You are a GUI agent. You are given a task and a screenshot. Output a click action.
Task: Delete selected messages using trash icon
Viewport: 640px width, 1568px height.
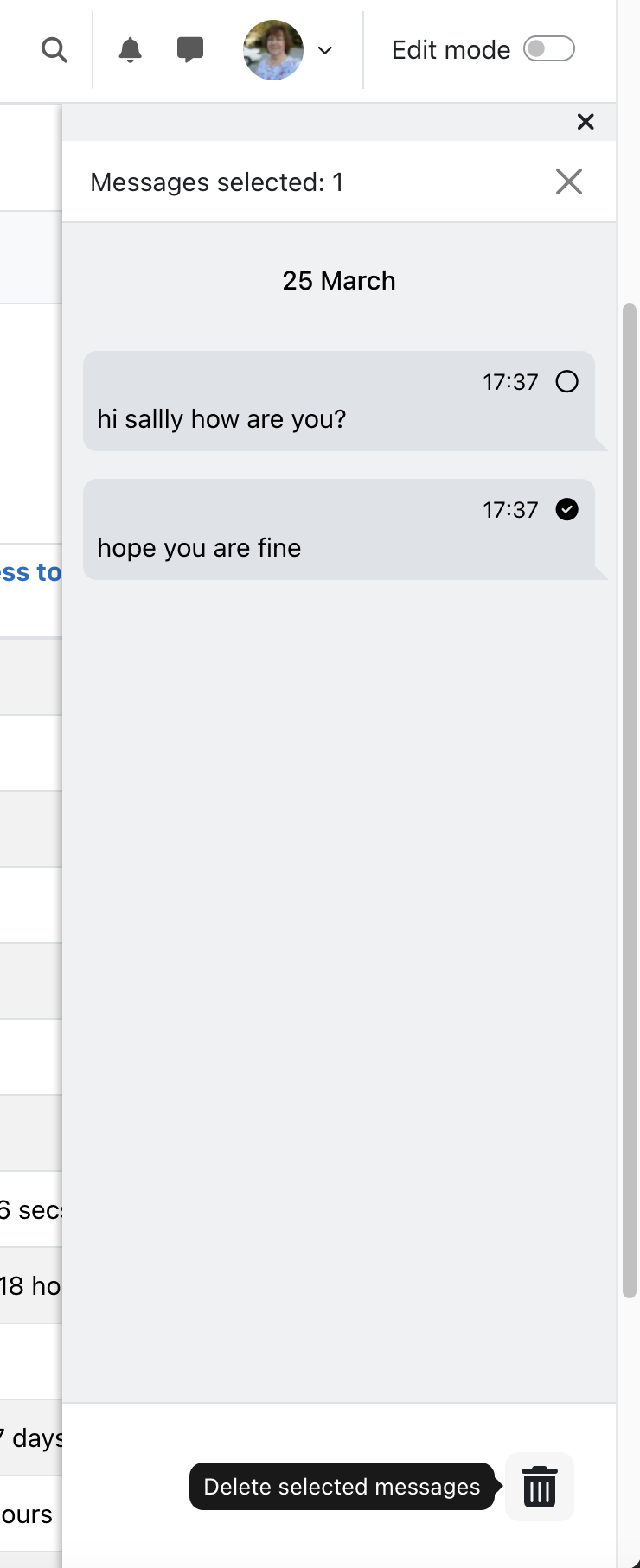[x=540, y=1487]
